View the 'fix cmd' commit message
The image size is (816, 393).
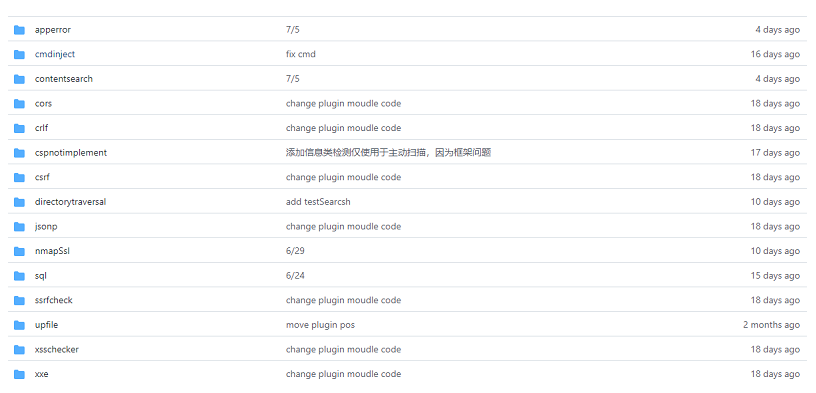pos(301,54)
